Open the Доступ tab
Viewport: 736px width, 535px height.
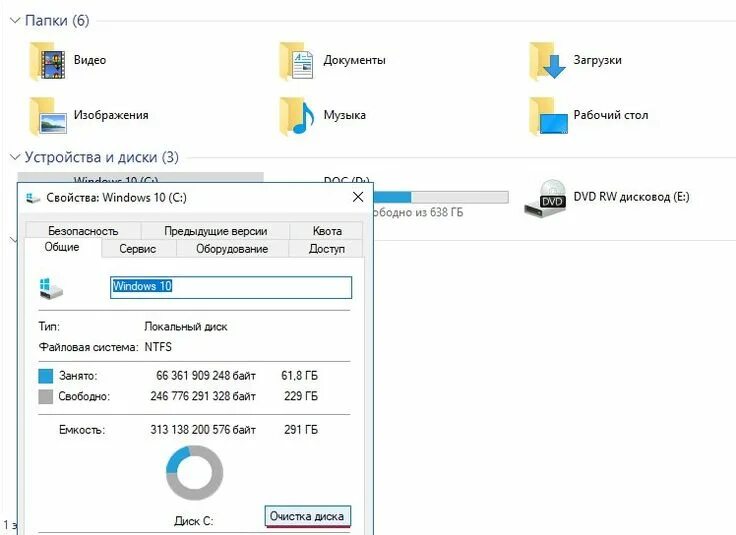(327, 249)
